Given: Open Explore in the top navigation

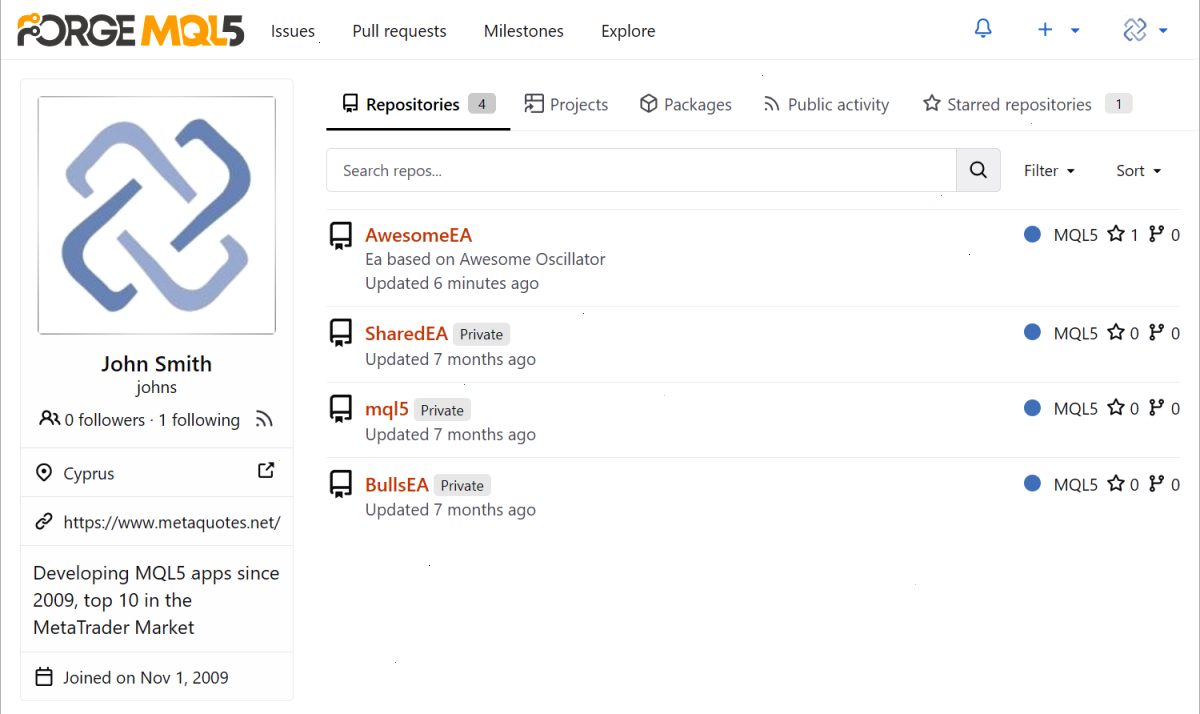Looking at the screenshot, I should (x=628, y=31).
